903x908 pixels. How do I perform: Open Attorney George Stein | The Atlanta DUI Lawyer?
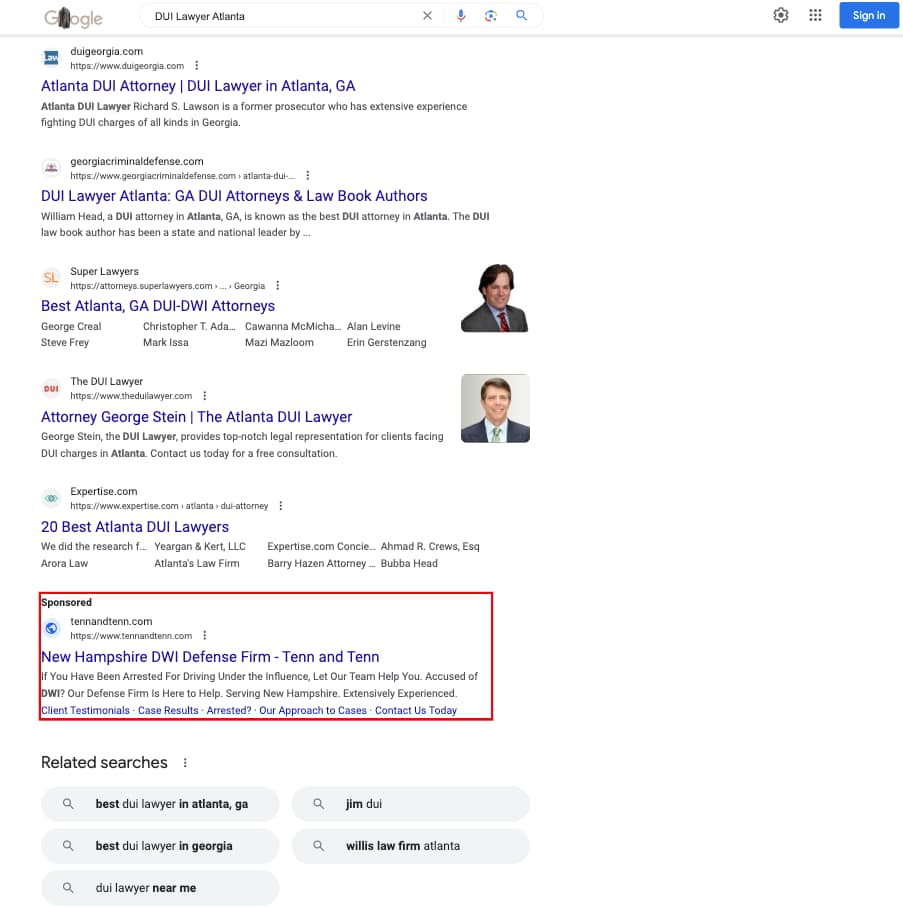click(196, 417)
